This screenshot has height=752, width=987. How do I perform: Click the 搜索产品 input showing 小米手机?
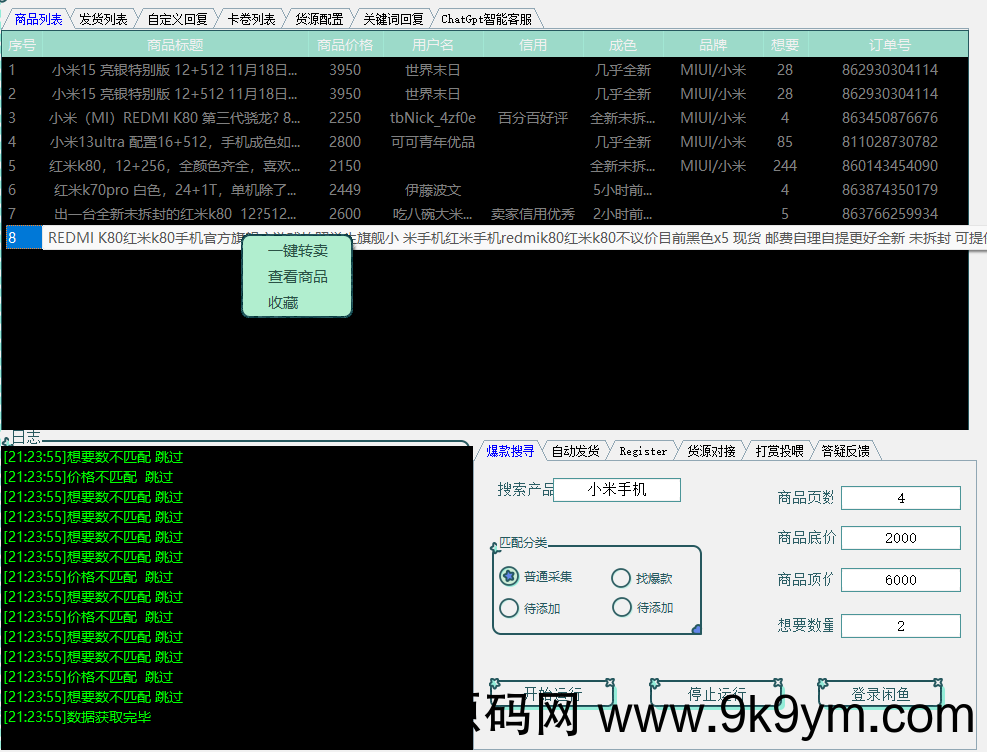(616, 490)
